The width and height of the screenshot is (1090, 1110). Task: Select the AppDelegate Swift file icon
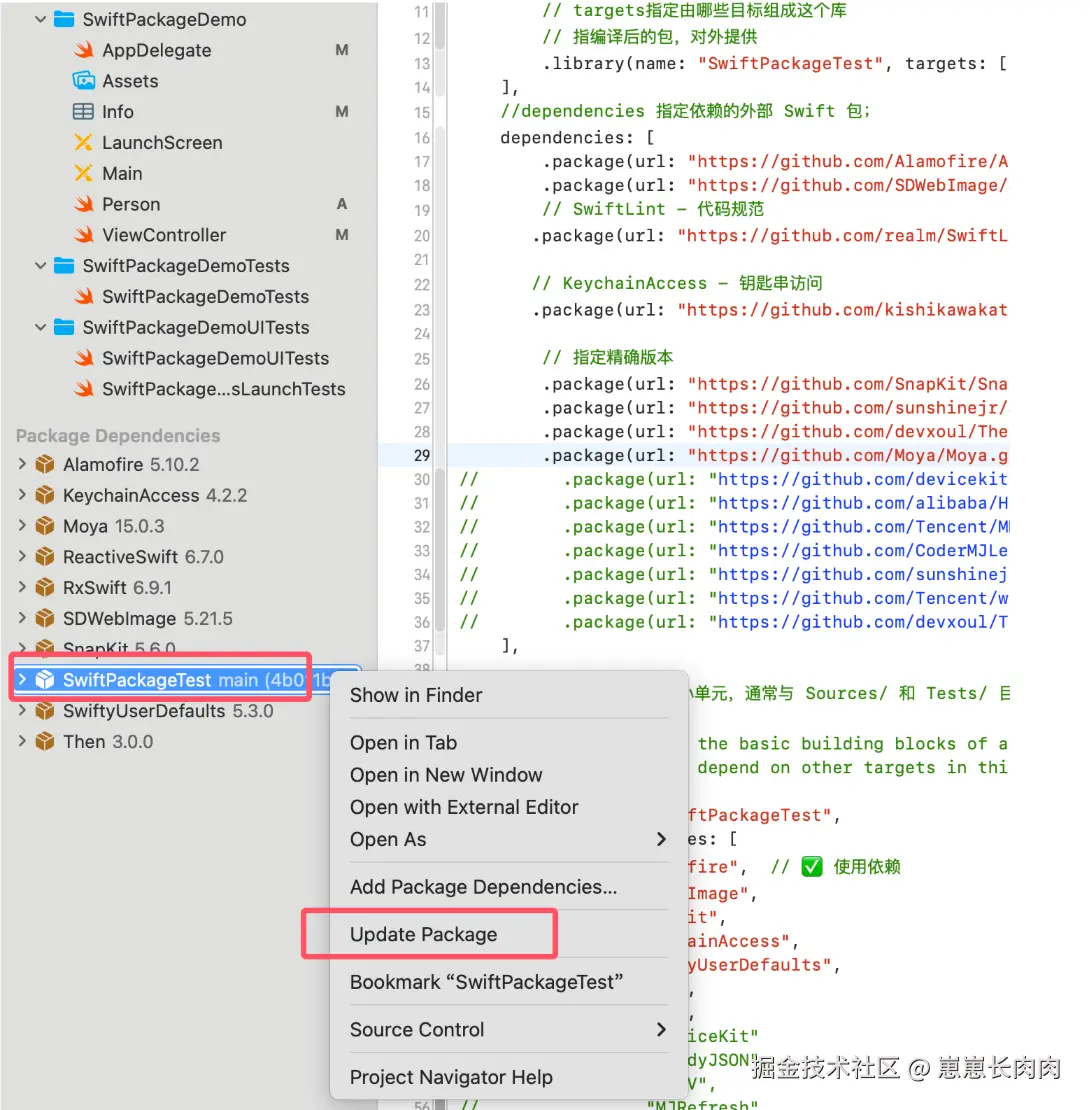[x=86, y=50]
